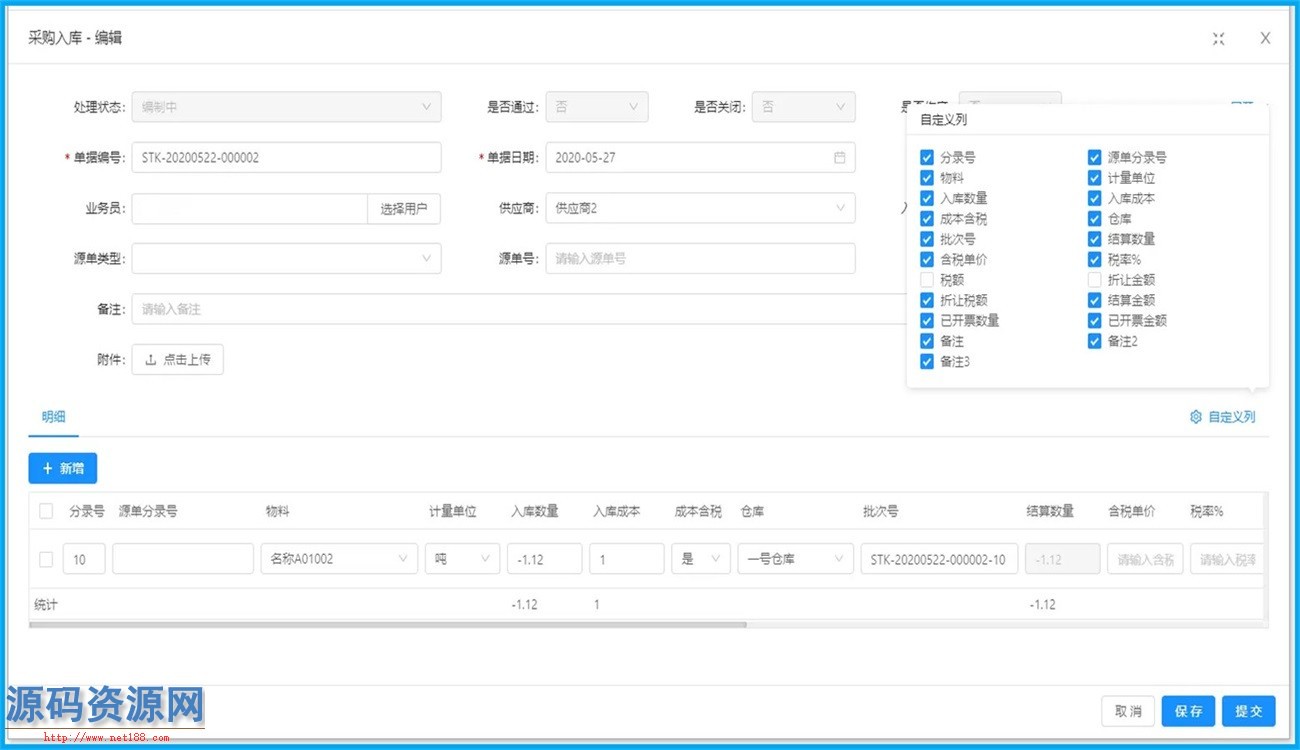The height and width of the screenshot is (750, 1300).
Task: Click the 保存 button
Action: tap(1188, 711)
